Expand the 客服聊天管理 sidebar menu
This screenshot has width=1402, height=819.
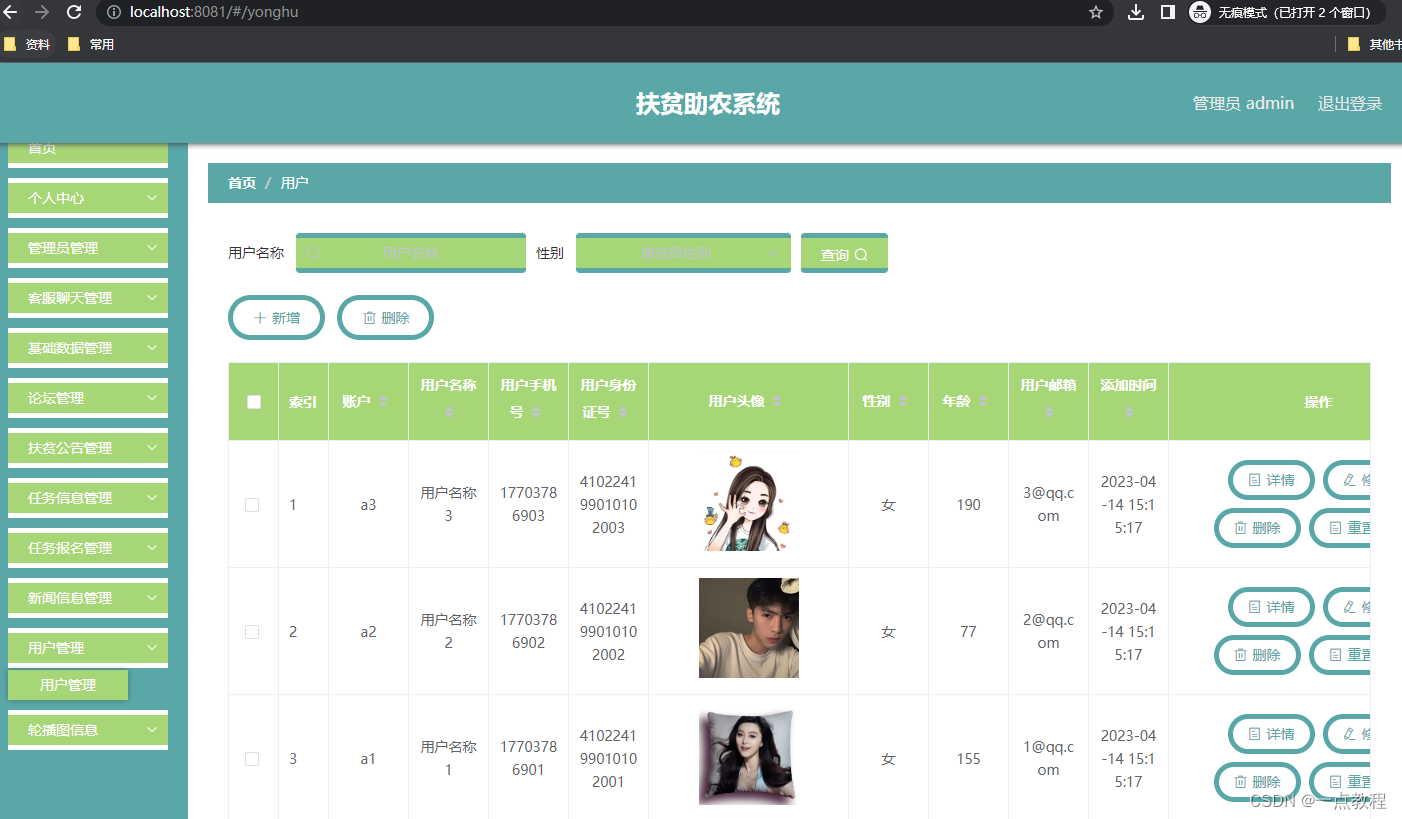click(x=88, y=298)
